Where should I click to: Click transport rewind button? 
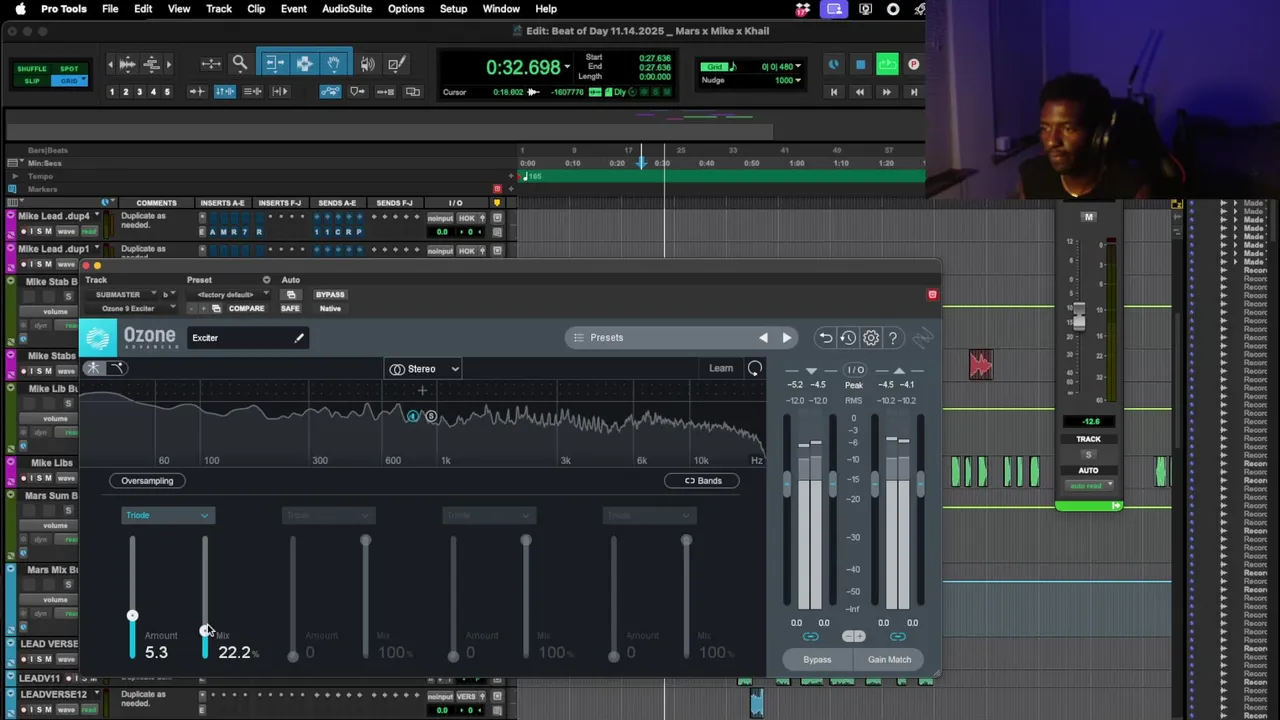(859, 92)
